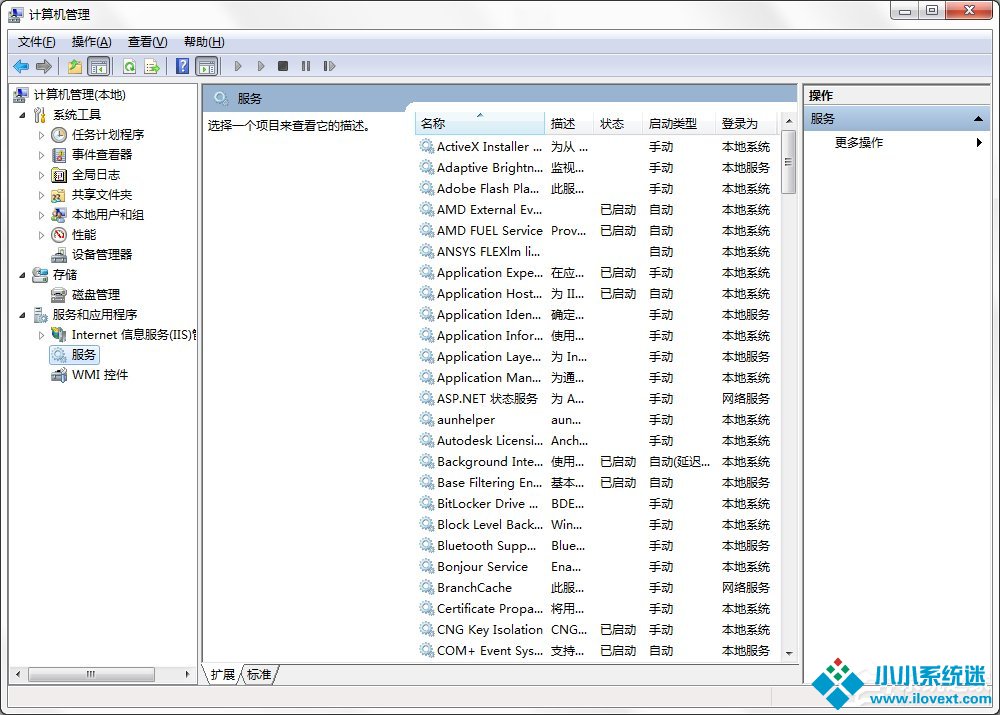Click the Restart service toolbar button

[x=329, y=66]
